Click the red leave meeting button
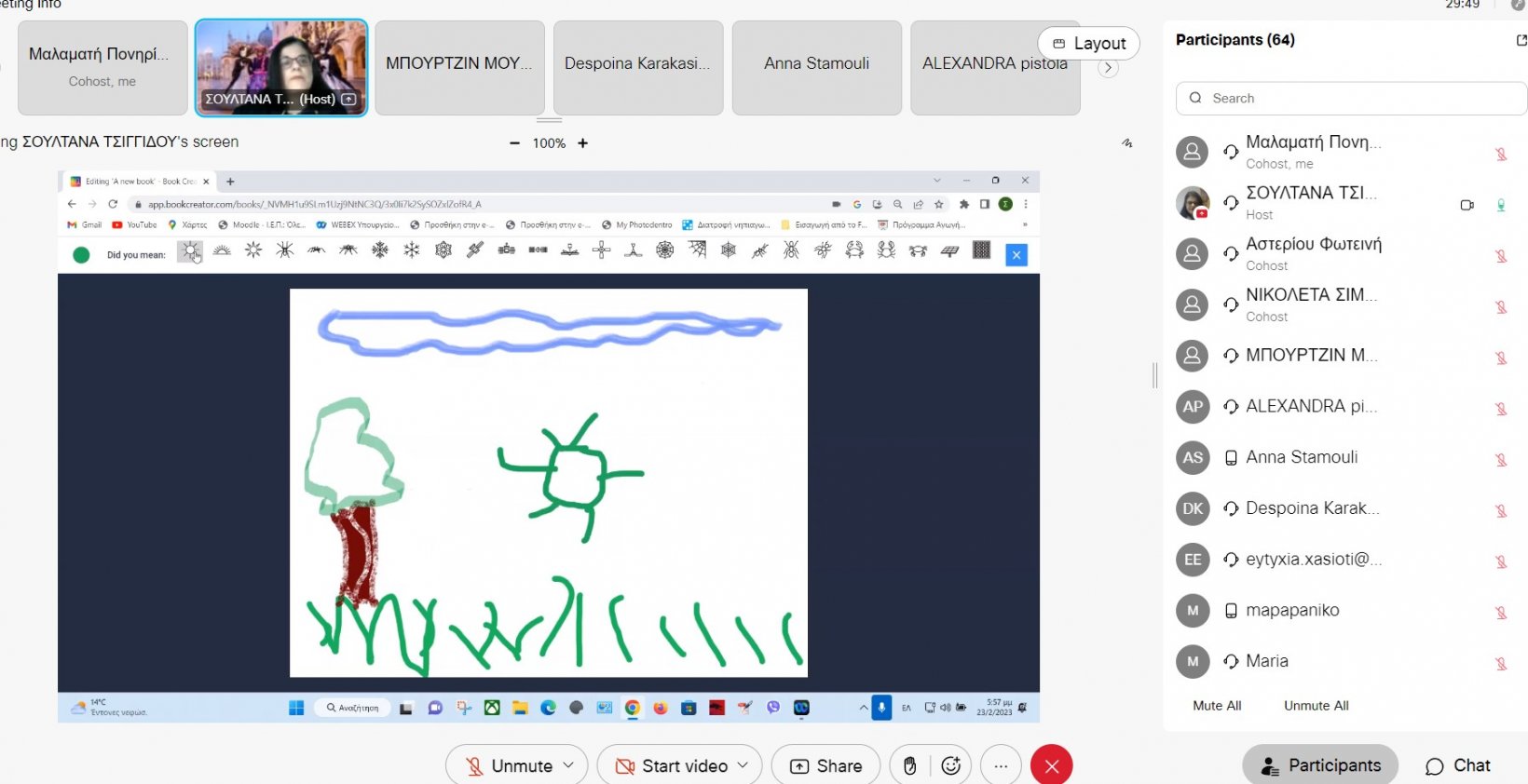 [1051, 765]
